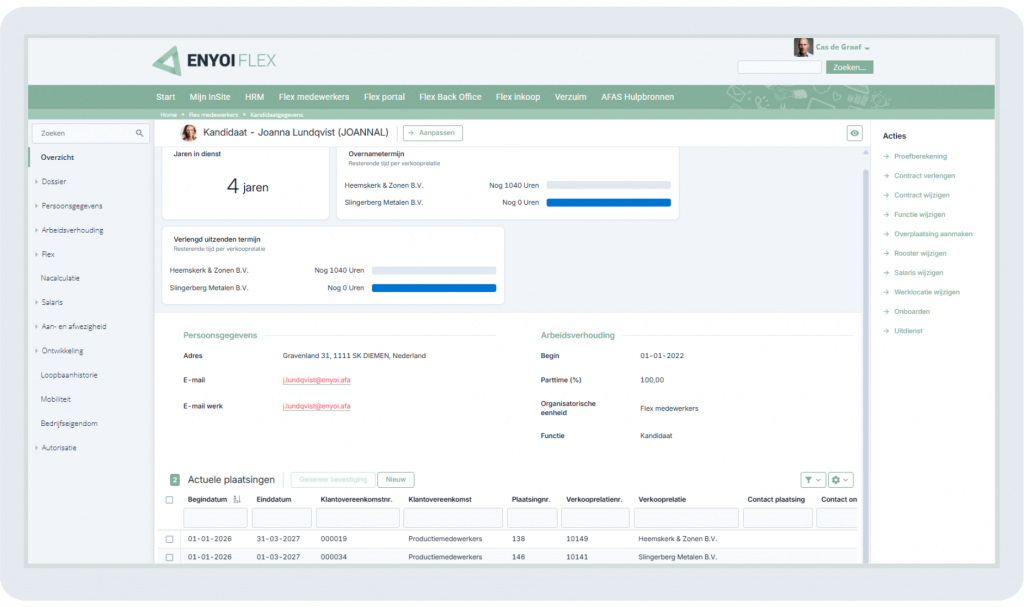This screenshot has height=607, width=1024.
Task: Open the Flex medewerkers menu
Action: [313, 97]
